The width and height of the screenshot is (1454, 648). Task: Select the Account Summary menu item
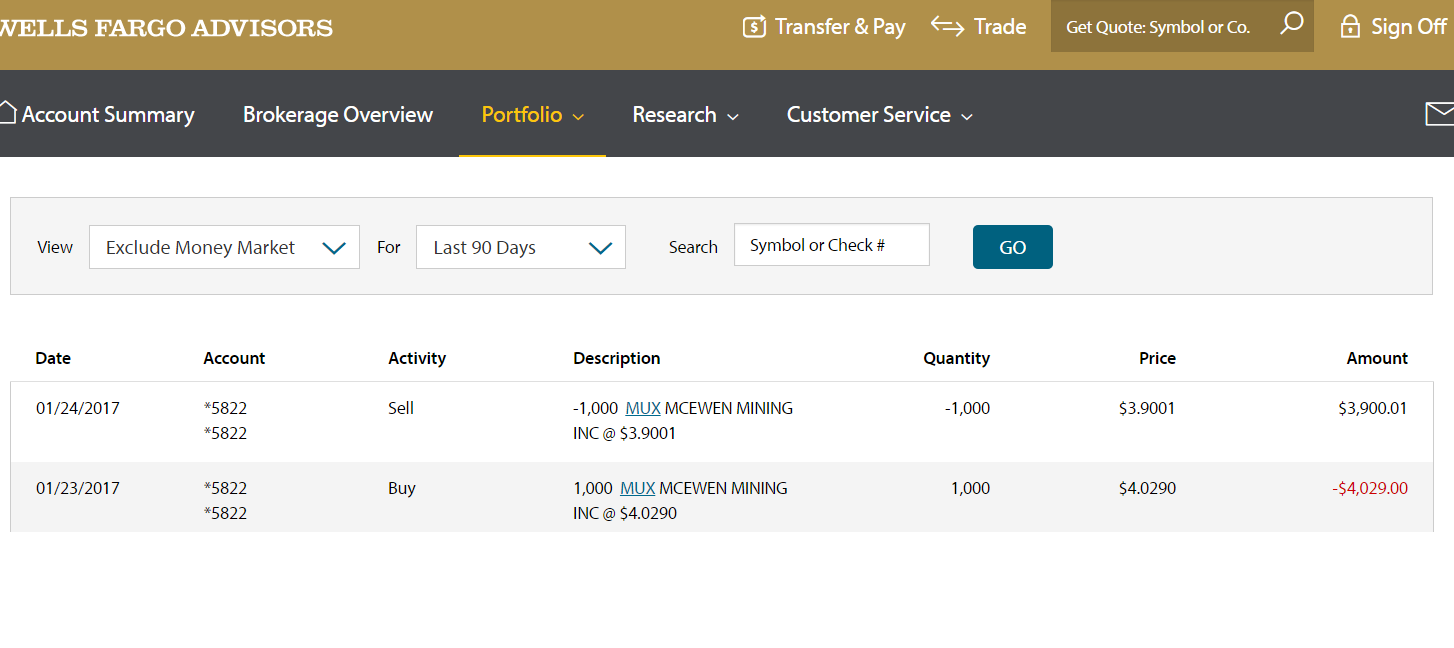point(108,115)
